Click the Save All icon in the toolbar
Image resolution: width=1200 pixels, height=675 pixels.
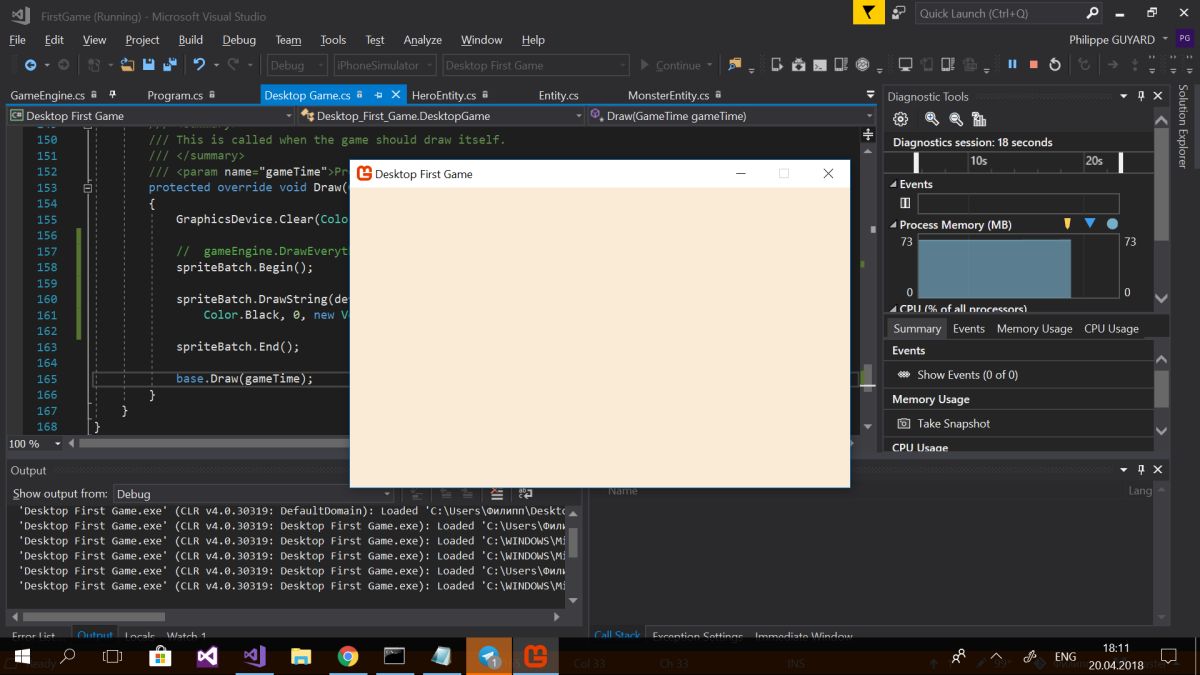[168, 65]
